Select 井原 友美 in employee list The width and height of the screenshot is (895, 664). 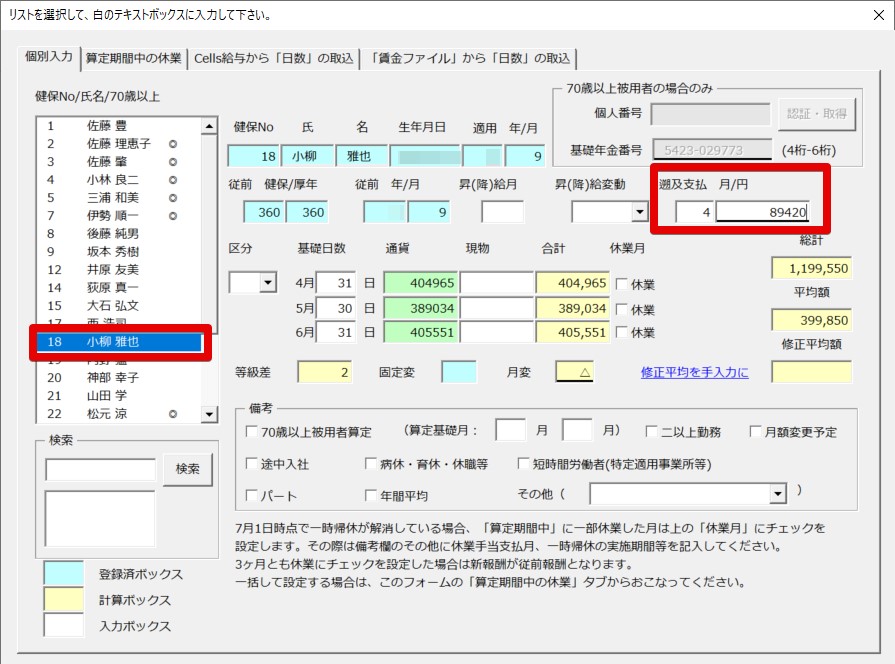118,269
